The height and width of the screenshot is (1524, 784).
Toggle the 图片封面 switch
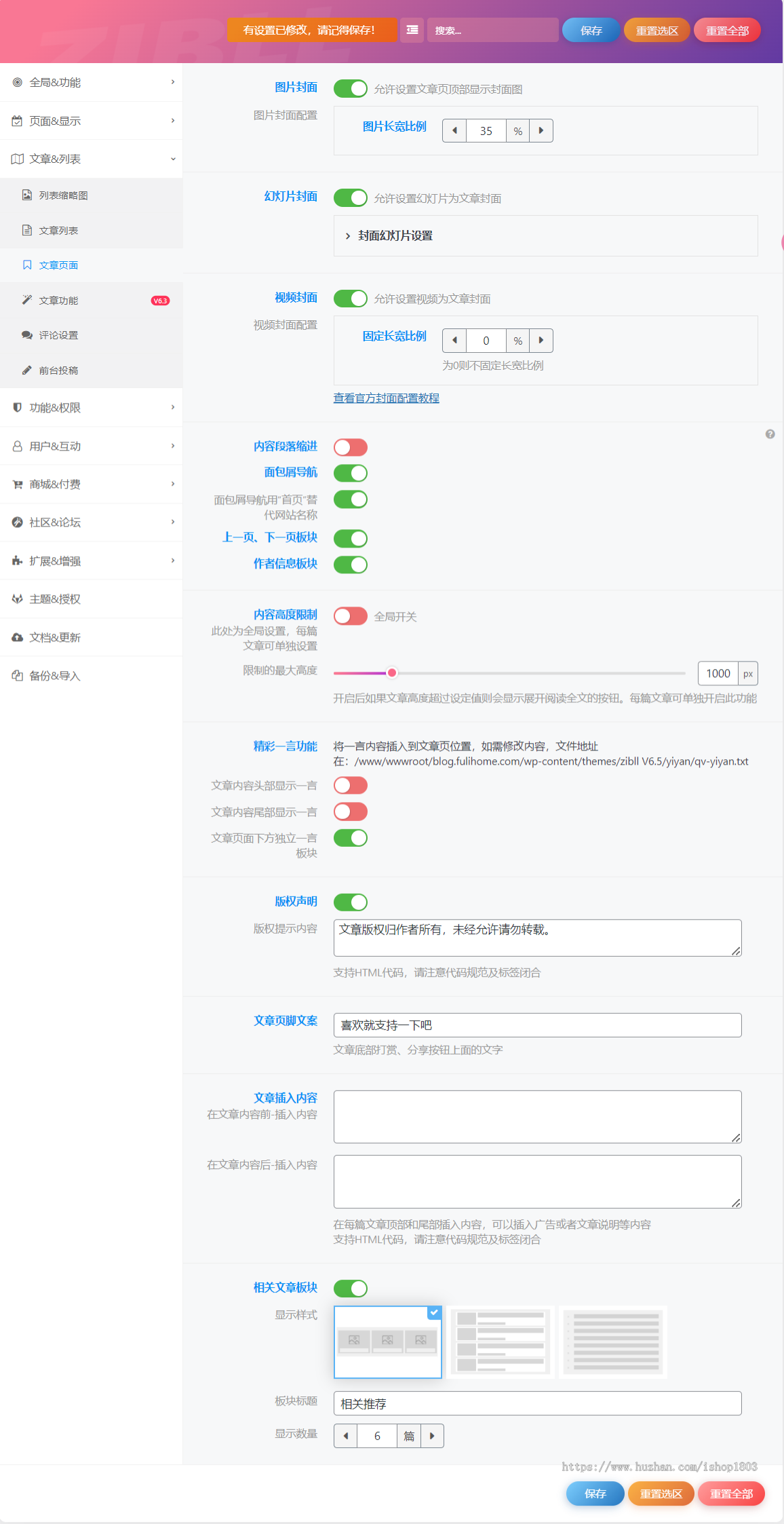[351, 89]
